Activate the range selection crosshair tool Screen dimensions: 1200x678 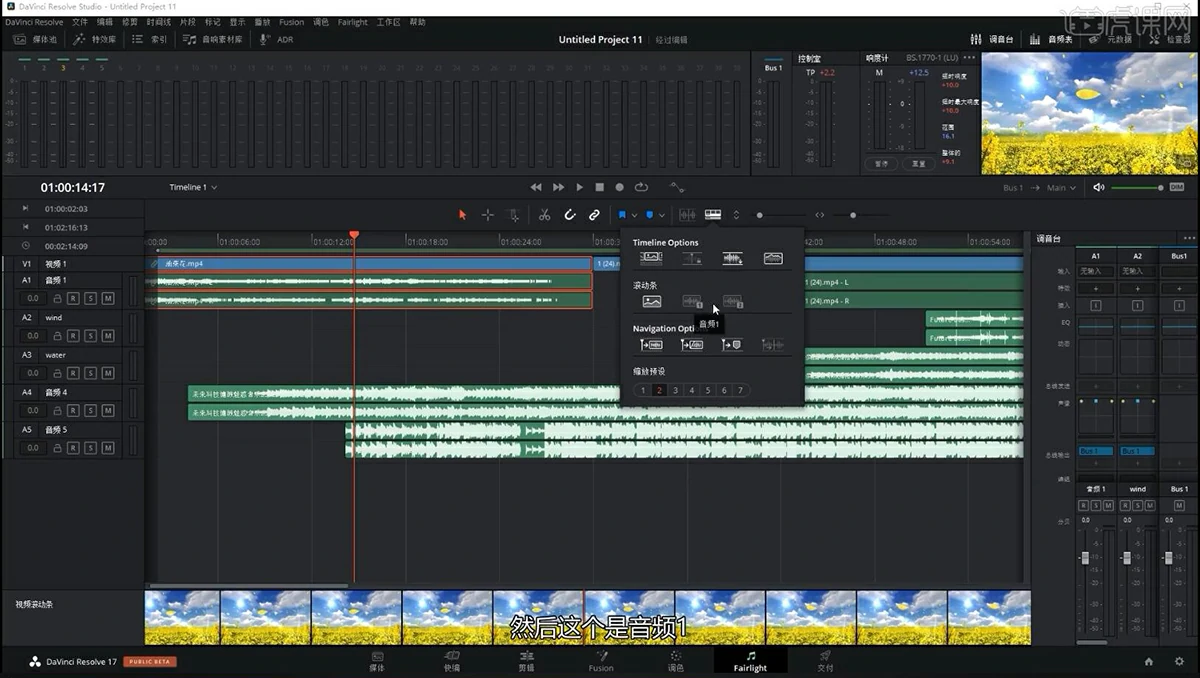pos(488,215)
